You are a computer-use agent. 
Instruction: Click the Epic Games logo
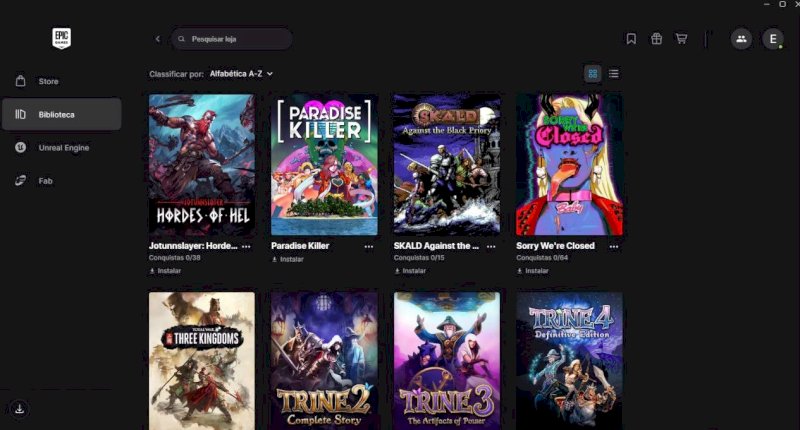click(62, 39)
